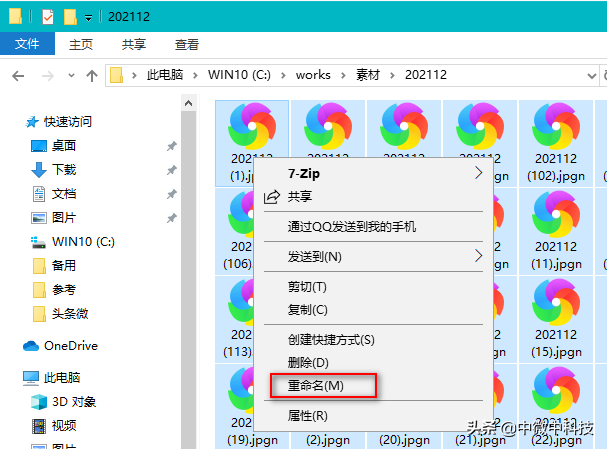Switch to the 查看 ribbon tab
The image size is (607, 449).
click(x=187, y=45)
